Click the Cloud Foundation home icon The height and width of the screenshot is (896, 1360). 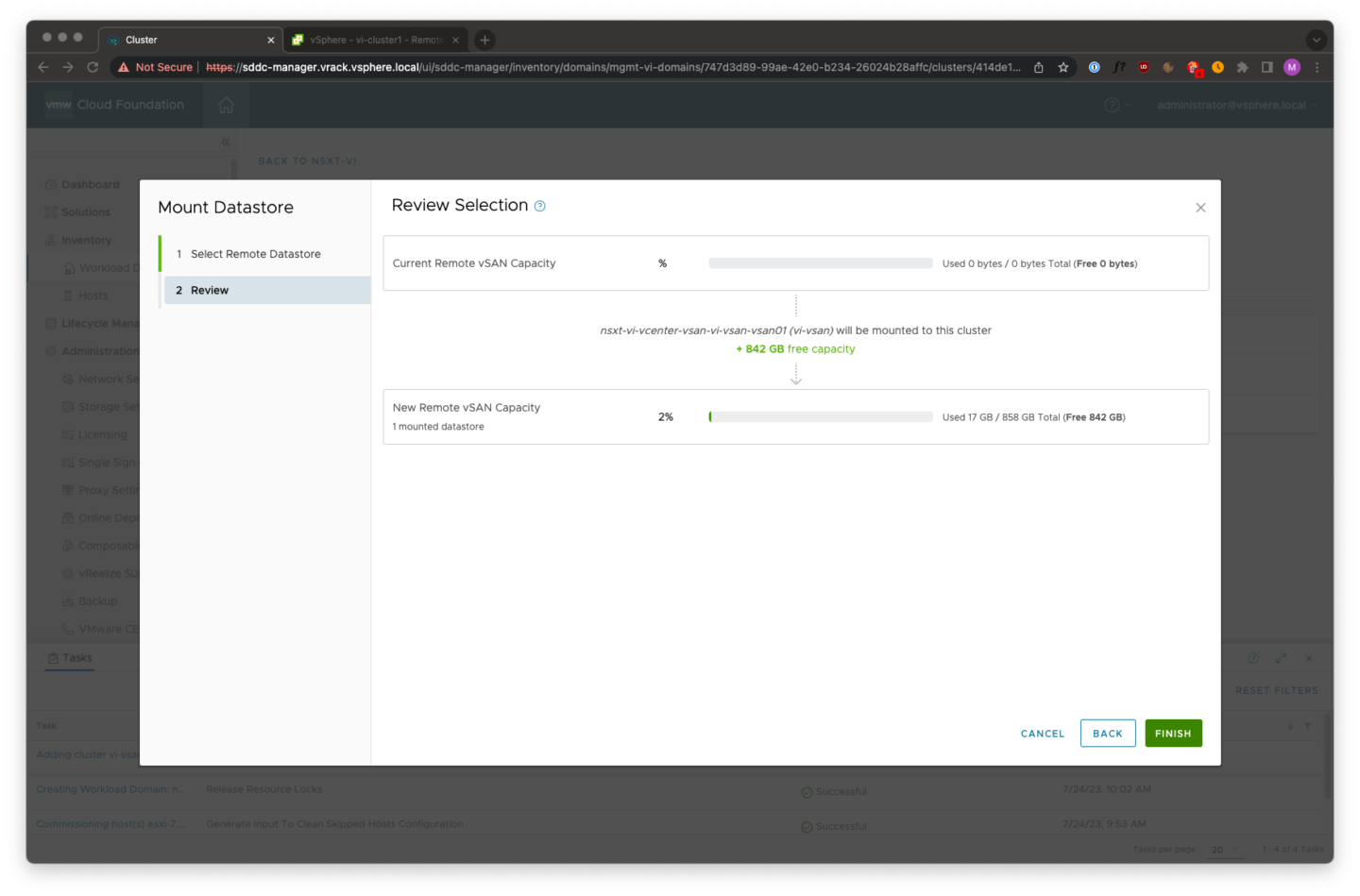click(225, 105)
